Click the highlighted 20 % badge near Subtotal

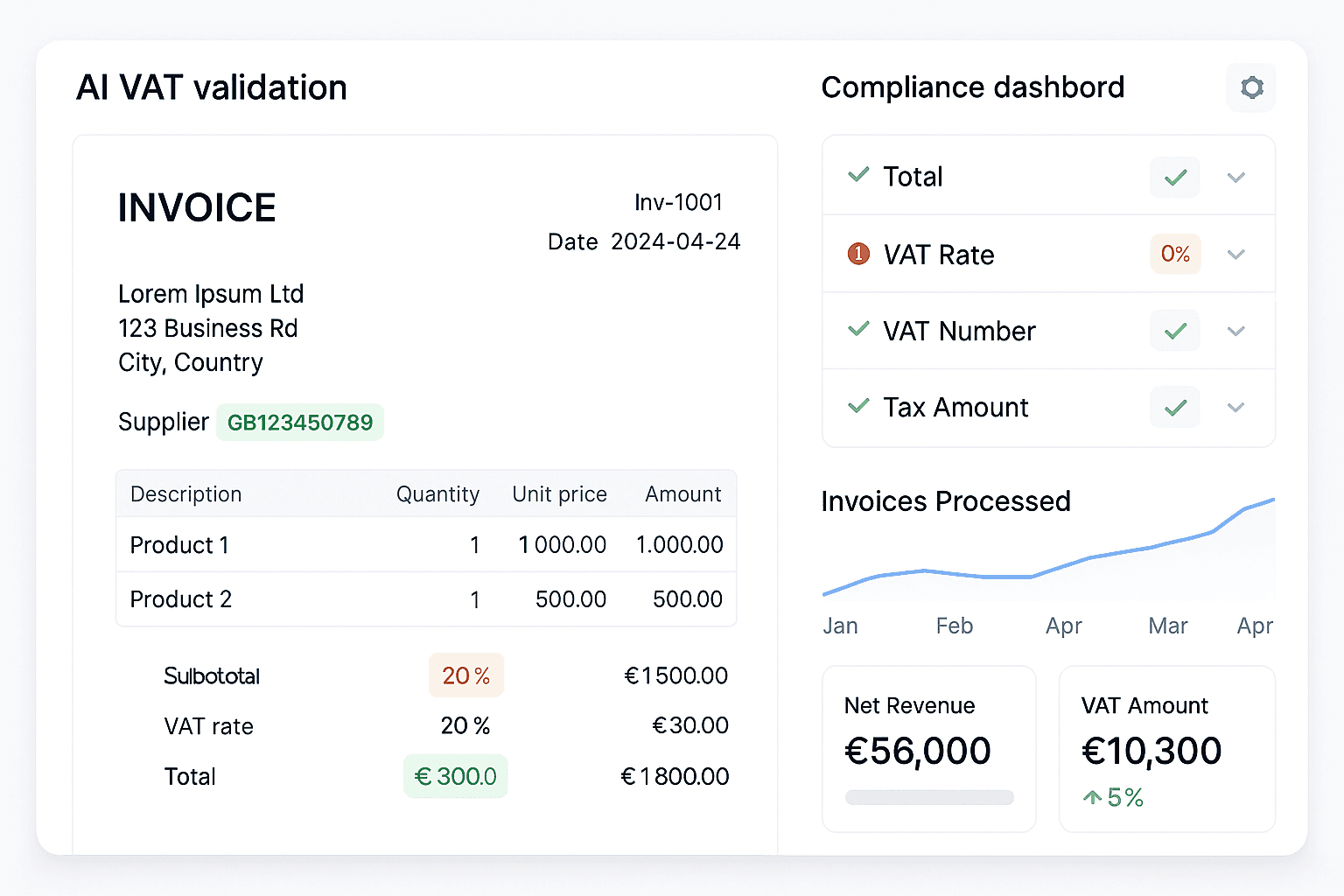466,675
